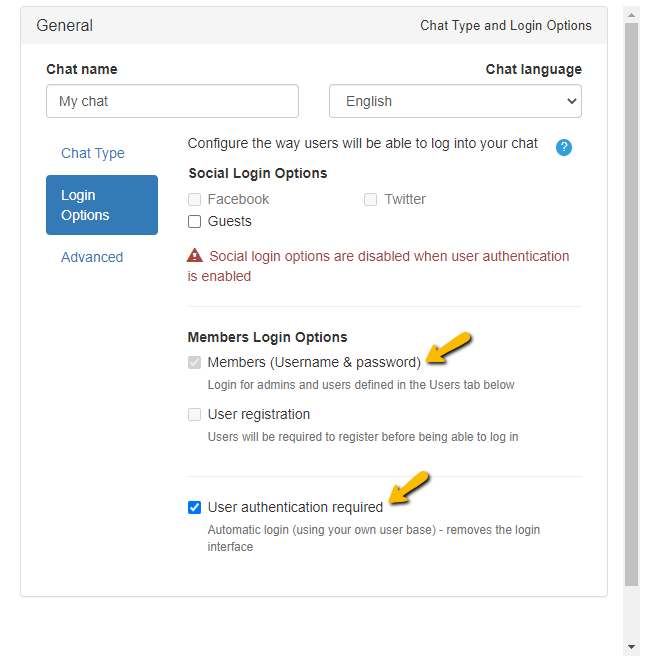Screen dimensions: 650x665
Task: Select the Login Options tab
Action: point(102,205)
